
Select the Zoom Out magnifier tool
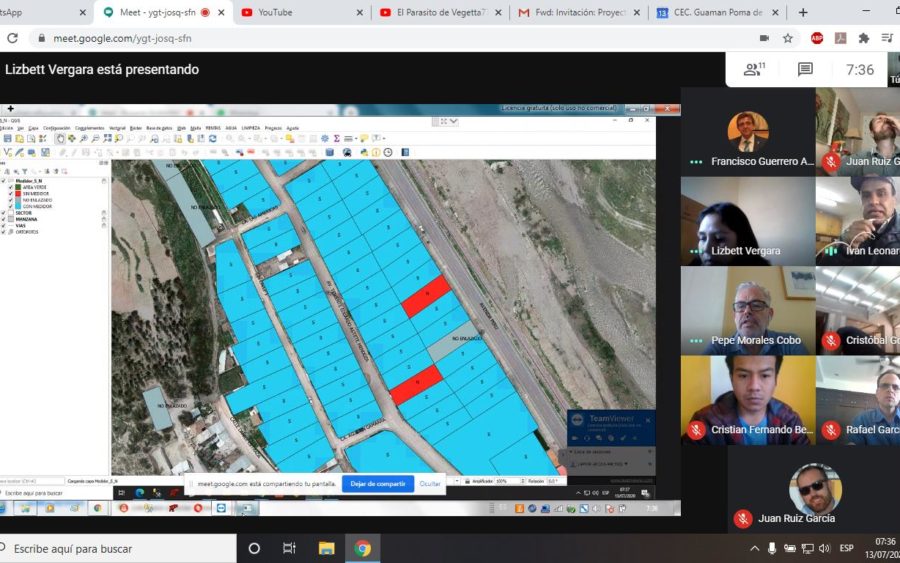click(95, 138)
